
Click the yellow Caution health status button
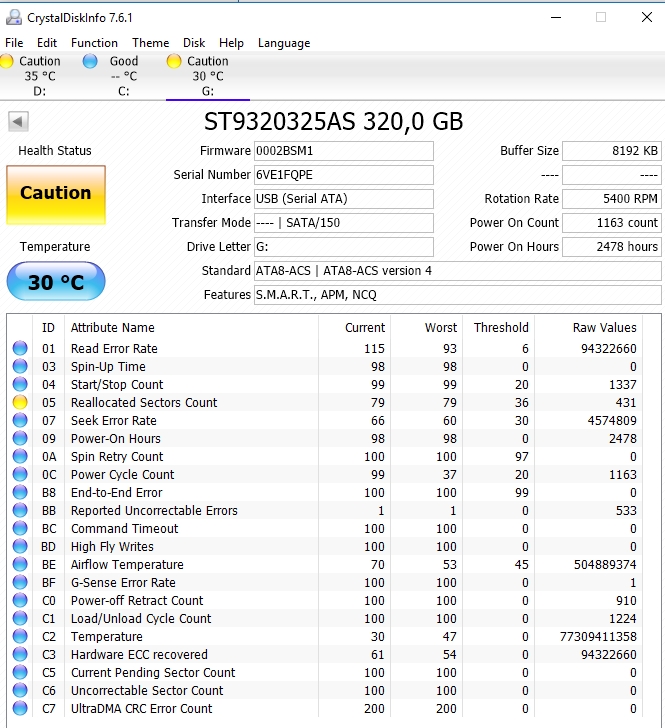click(55, 193)
